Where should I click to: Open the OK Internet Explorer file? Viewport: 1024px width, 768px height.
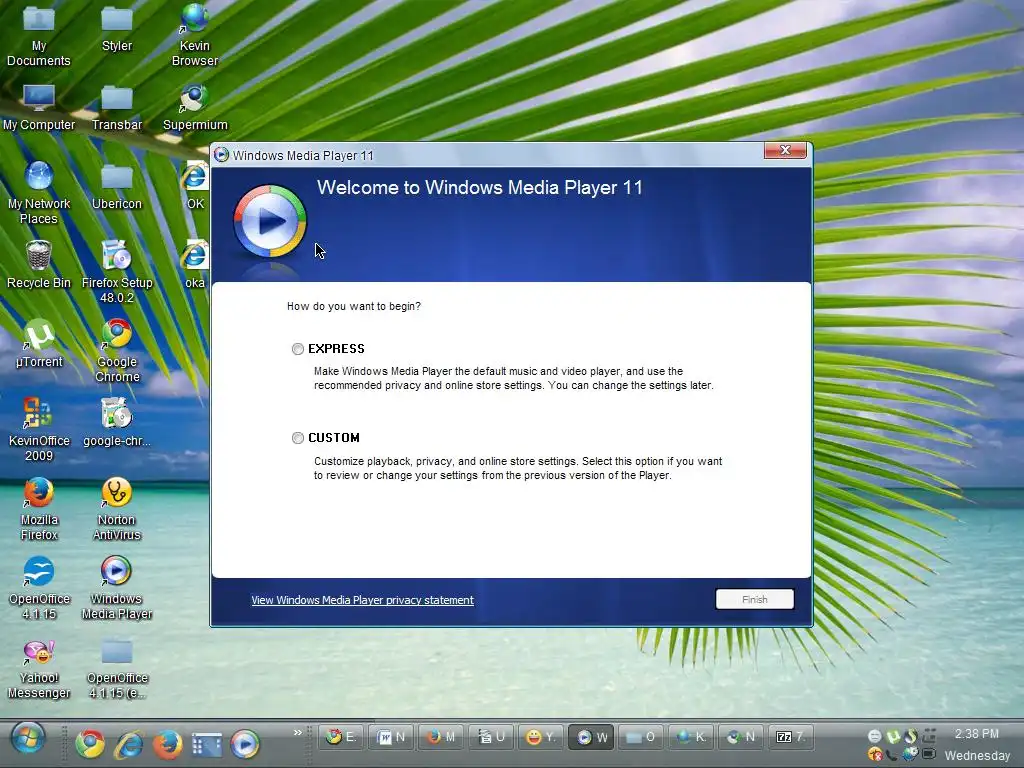pos(195,186)
